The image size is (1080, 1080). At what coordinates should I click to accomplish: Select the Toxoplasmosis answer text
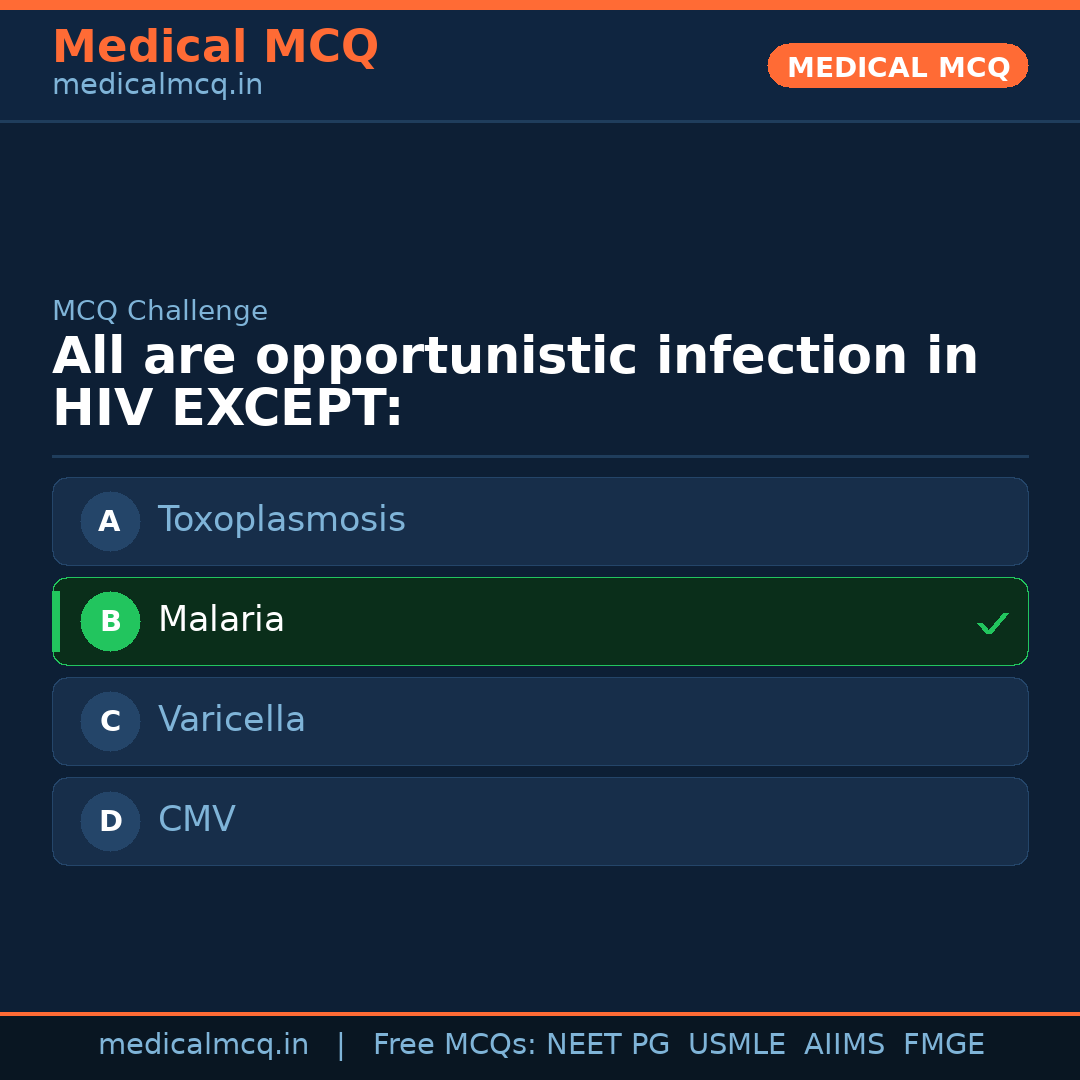(281, 520)
